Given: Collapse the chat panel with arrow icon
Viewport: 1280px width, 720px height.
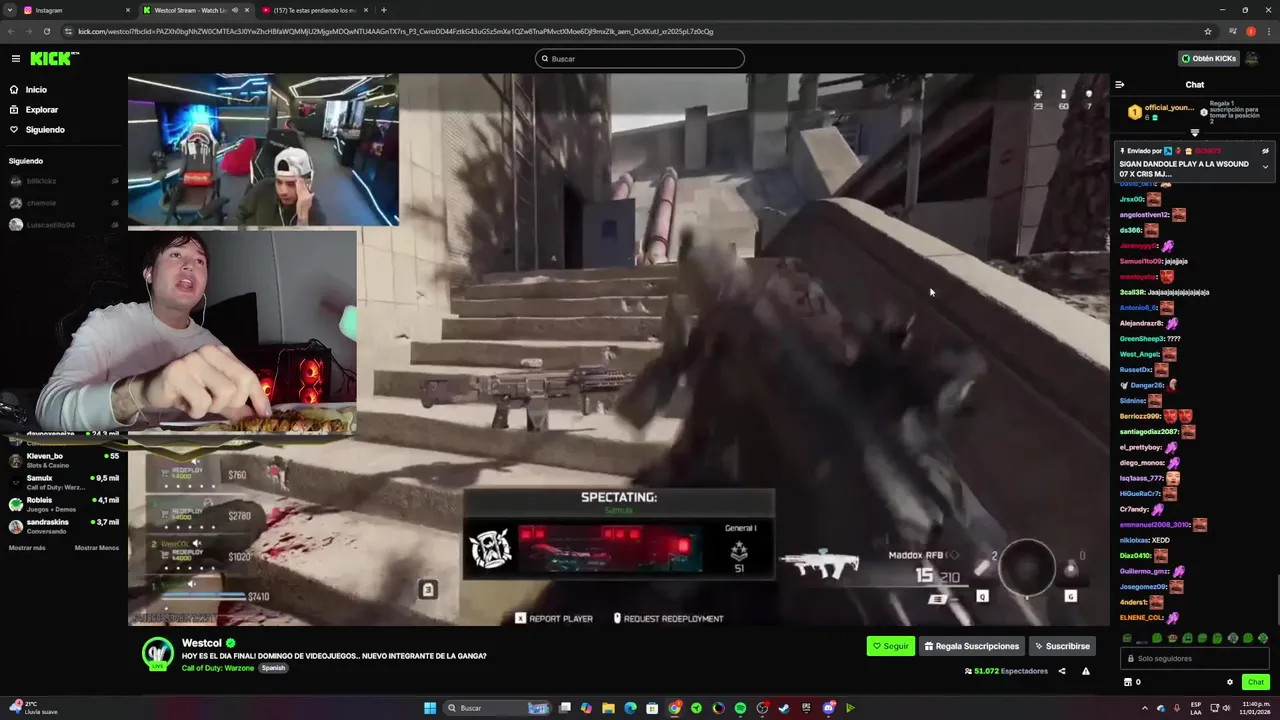Looking at the screenshot, I should click(x=1120, y=85).
